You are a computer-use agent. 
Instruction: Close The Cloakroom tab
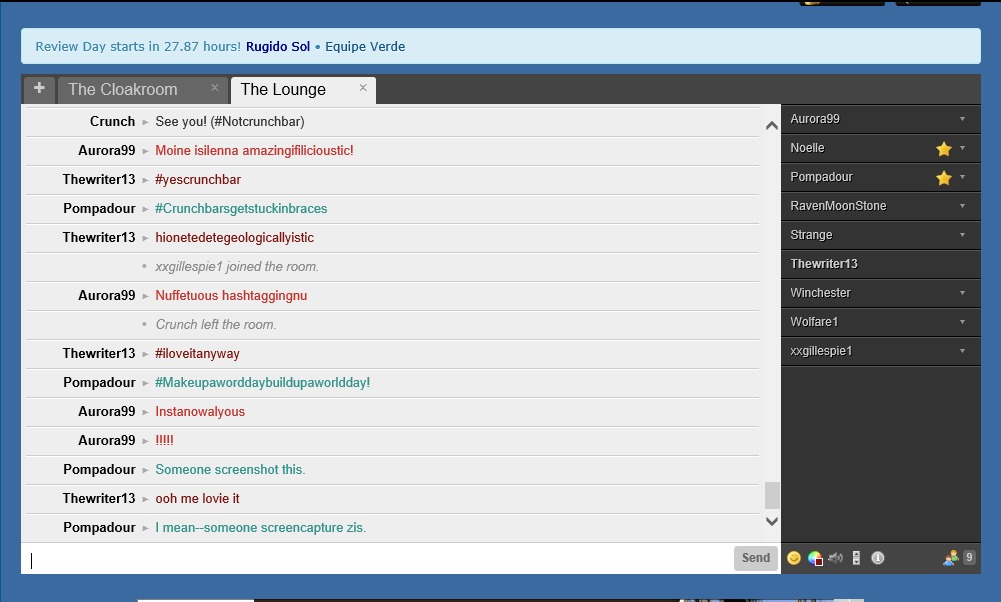(x=215, y=88)
